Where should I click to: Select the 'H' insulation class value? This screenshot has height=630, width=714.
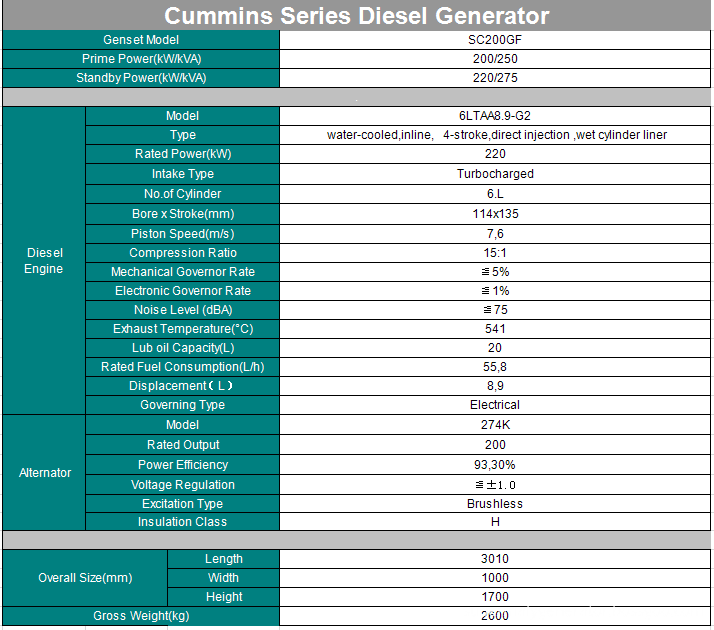(495, 522)
